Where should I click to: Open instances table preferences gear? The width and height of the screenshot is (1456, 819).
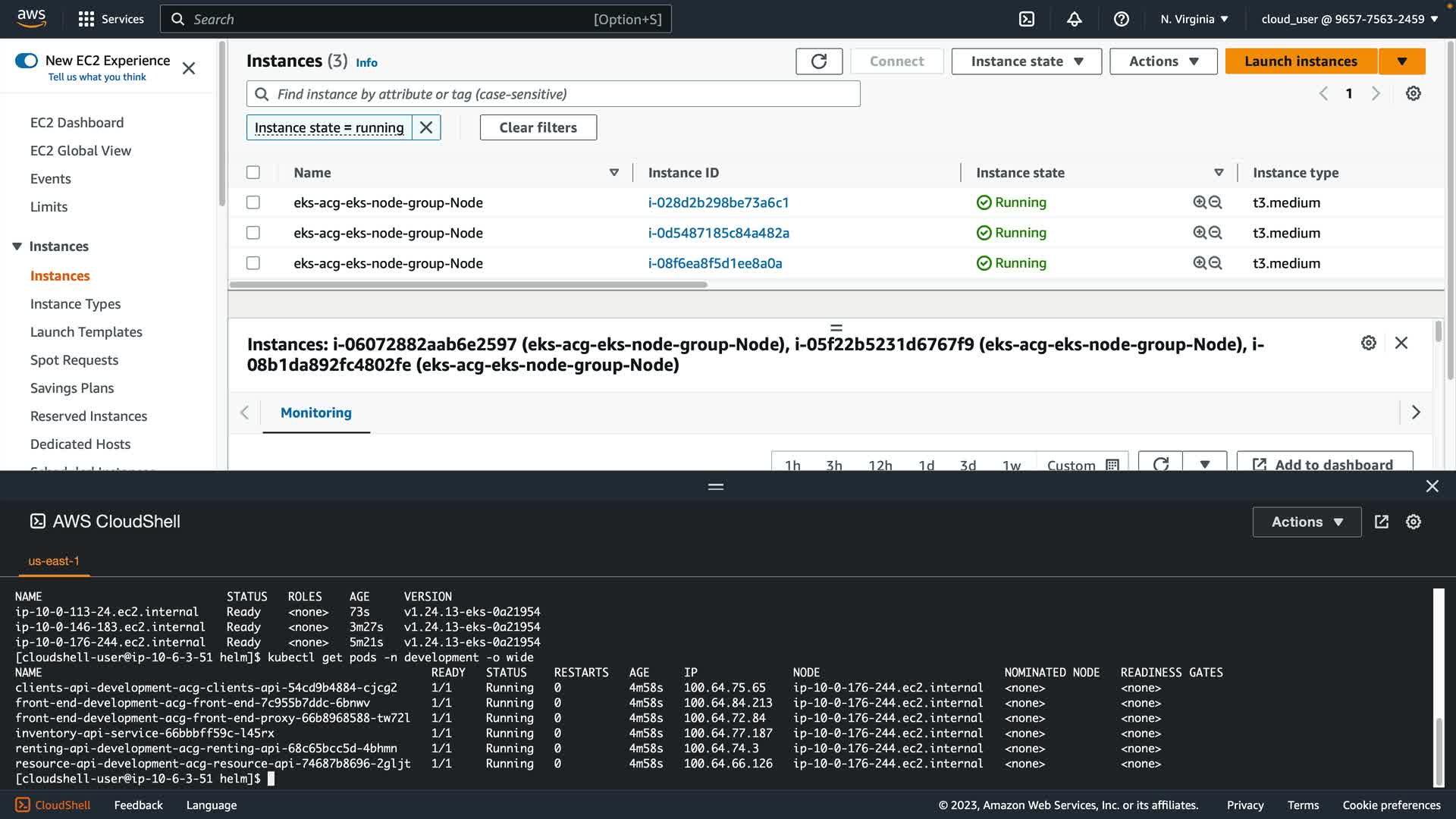coord(1413,93)
